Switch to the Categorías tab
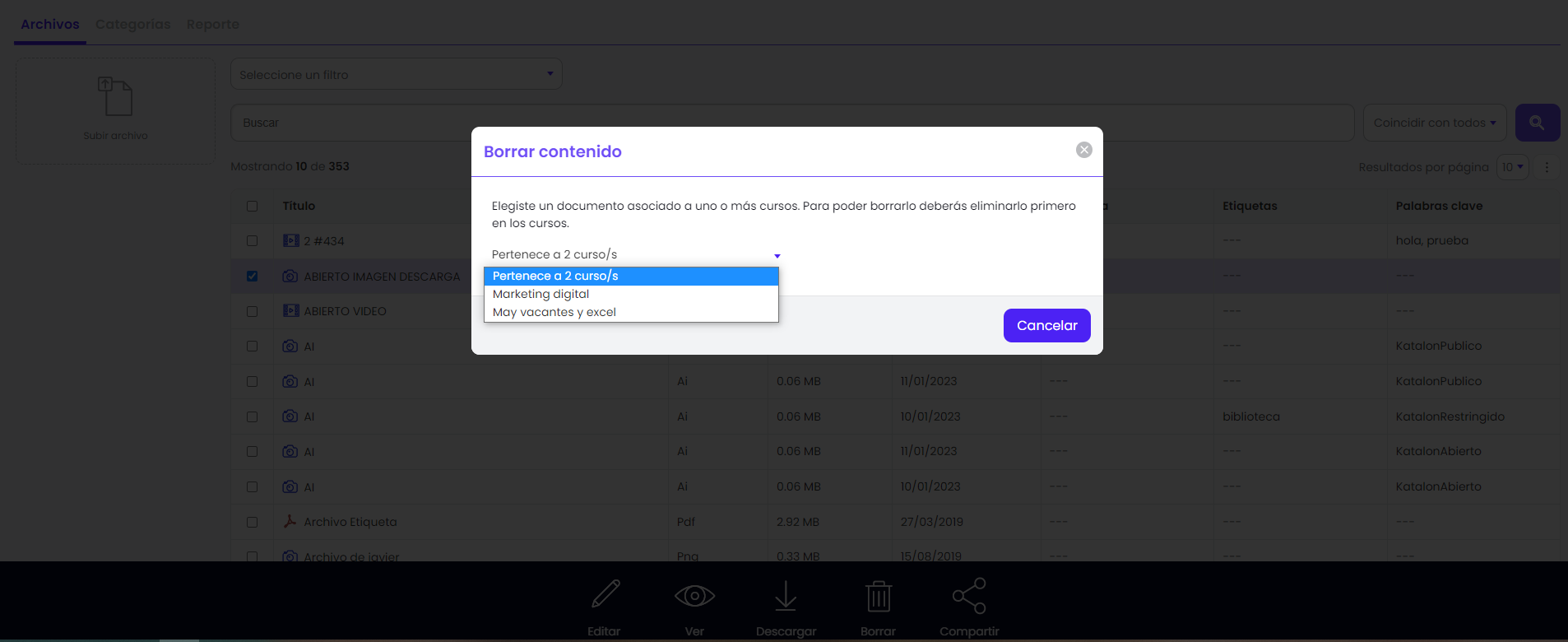This screenshot has width=1568, height=642. coord(133,24)
